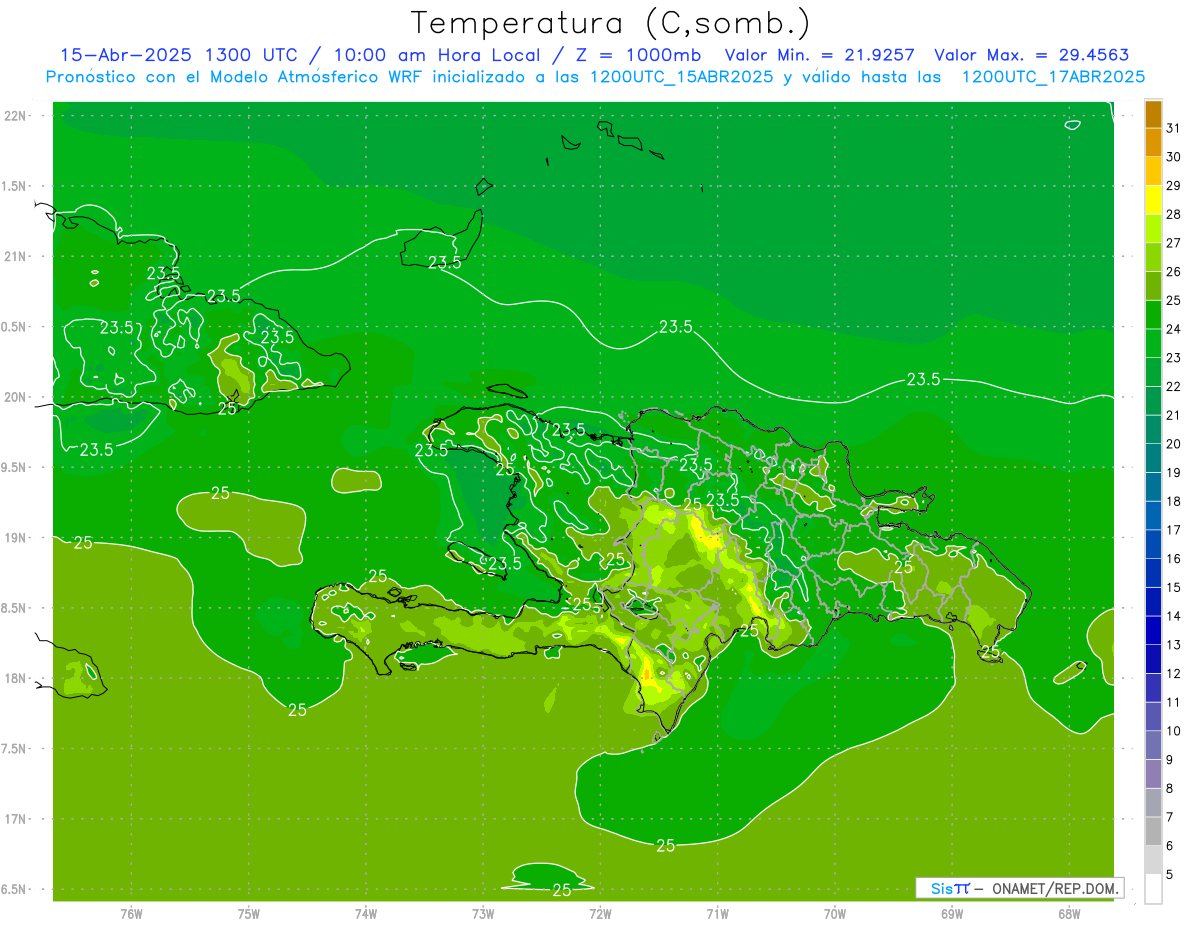Click the legend value 5
This screenshot has width=1200, height=927.
pyautogui.click(x=1169, y=875)
